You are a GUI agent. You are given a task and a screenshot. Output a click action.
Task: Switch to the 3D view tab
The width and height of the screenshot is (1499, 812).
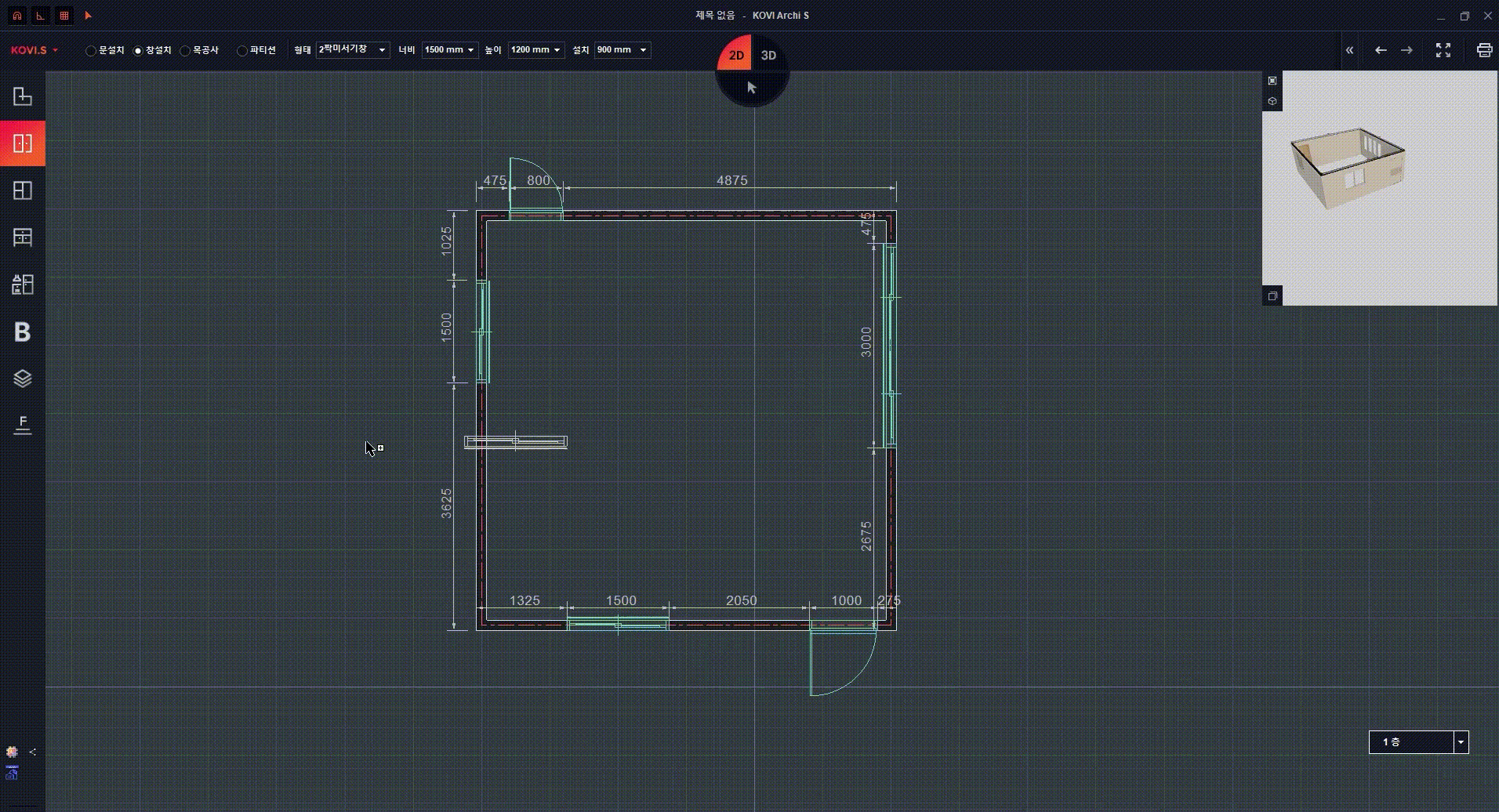tap(769, 55)
